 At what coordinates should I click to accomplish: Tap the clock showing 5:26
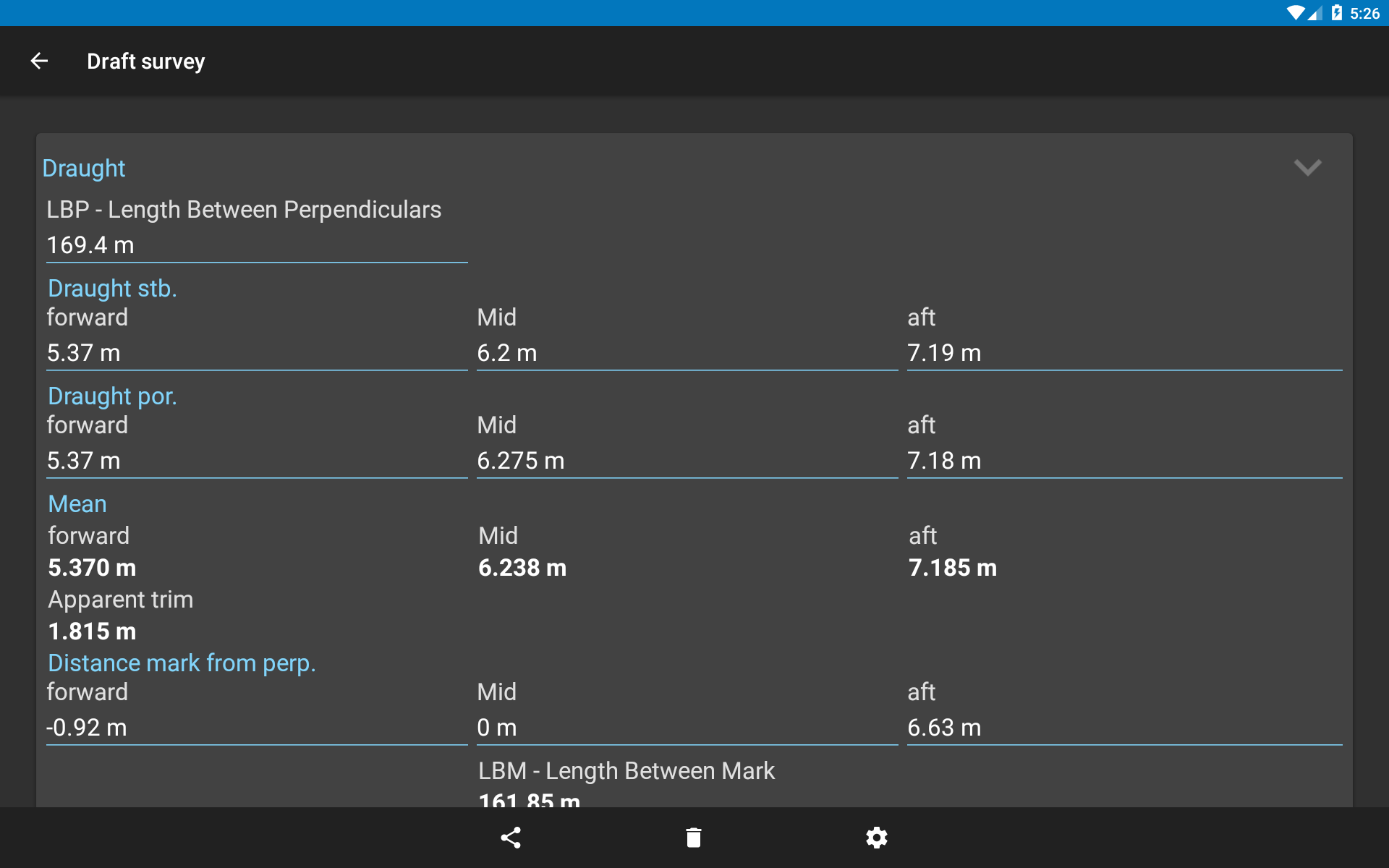(x=1365, y=13)
